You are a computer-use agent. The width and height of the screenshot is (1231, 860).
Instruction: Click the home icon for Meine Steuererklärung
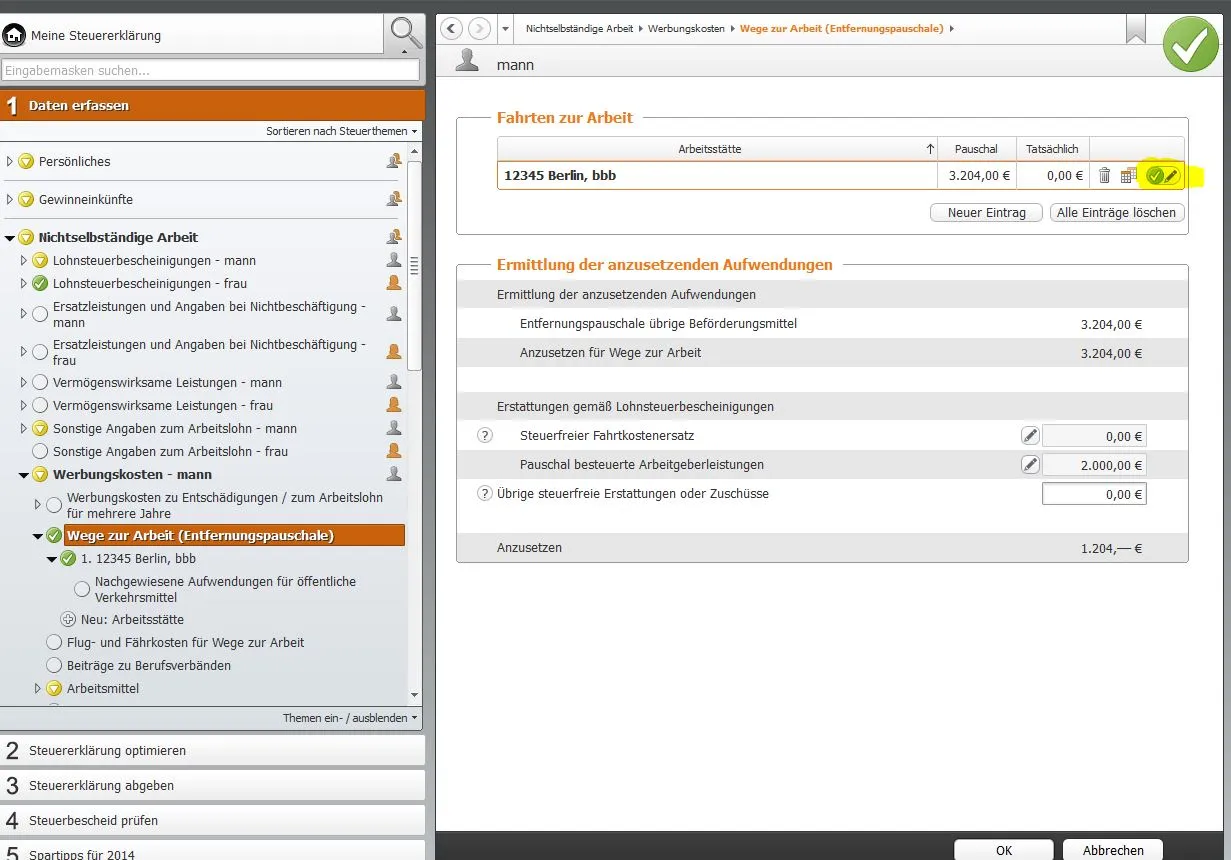(15, 35)
